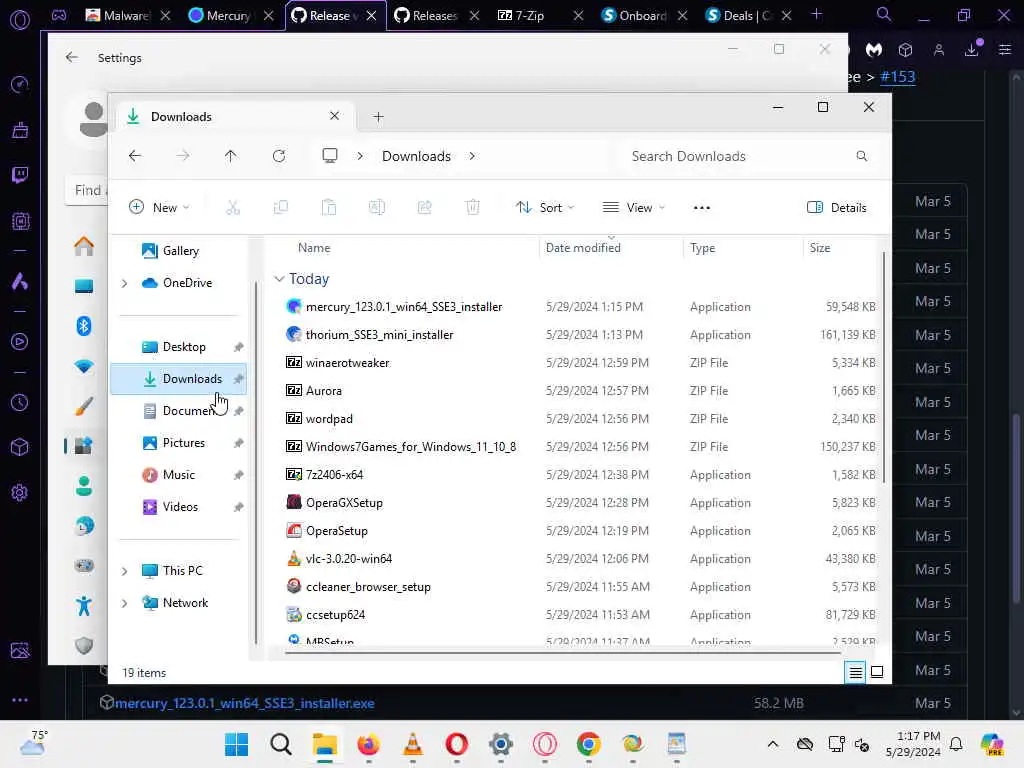1024x768 pixels.
Task: Sort by Date modified column header
Action: [x=583, y=248]
